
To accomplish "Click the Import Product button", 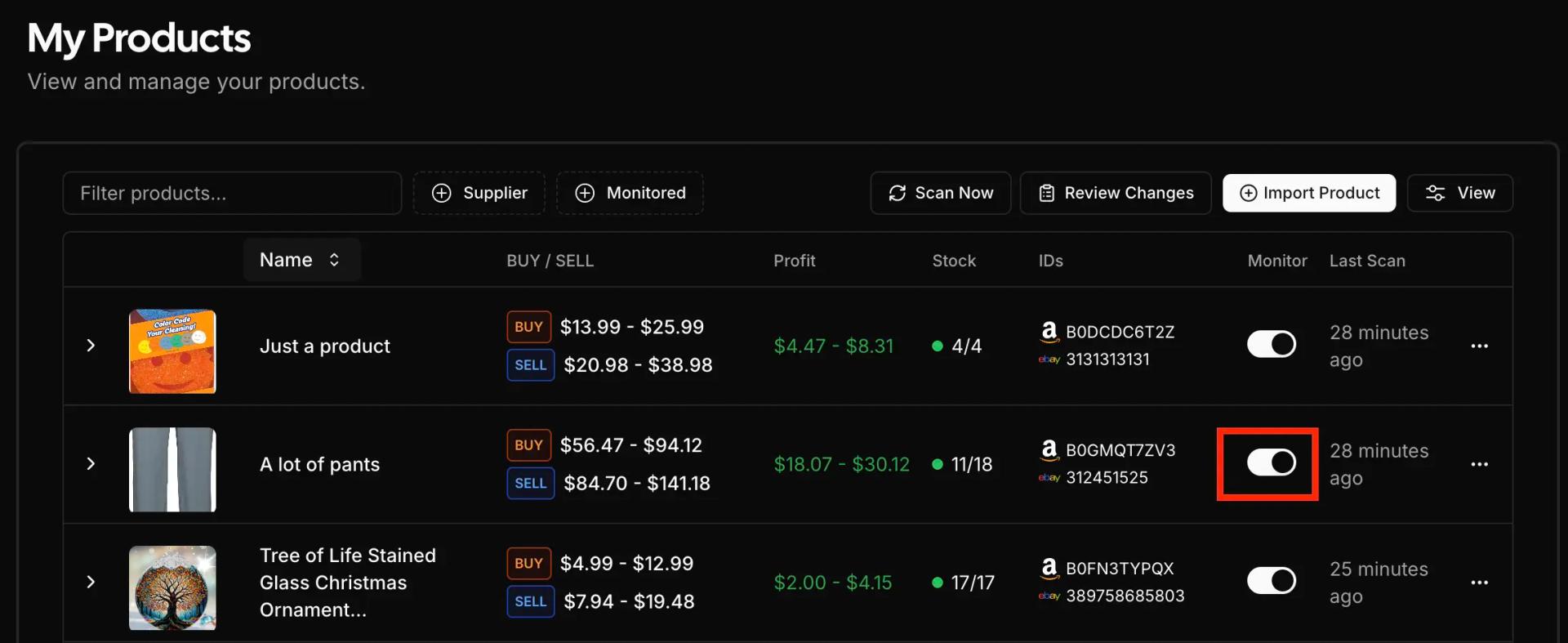I will tap(1308, 193).
